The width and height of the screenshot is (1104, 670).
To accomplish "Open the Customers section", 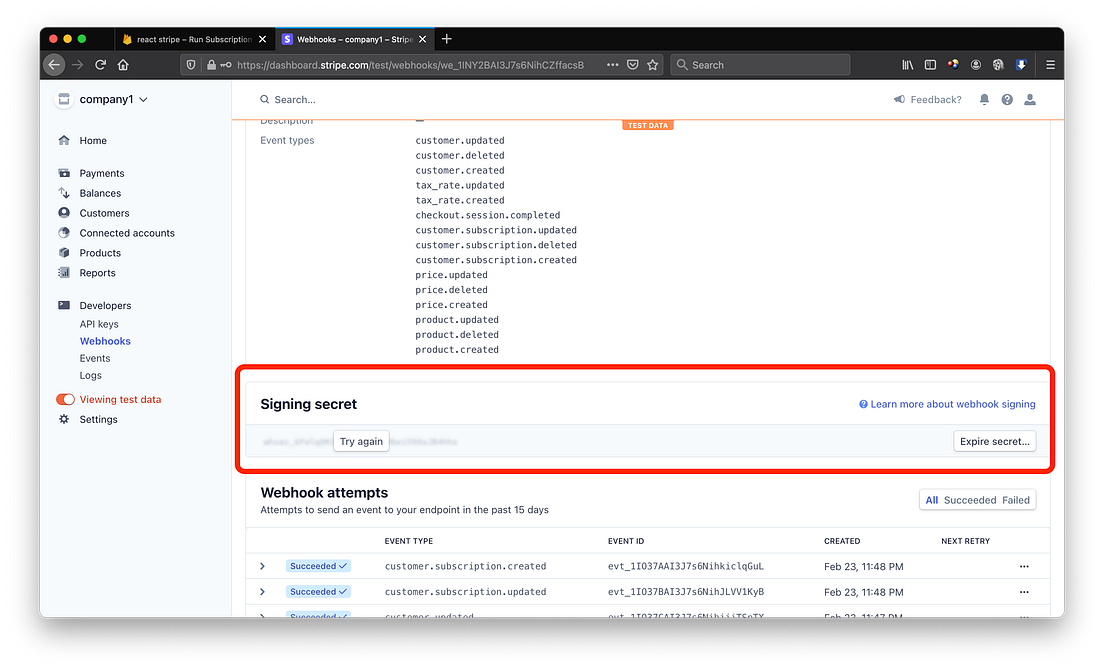I will (63, 213).
